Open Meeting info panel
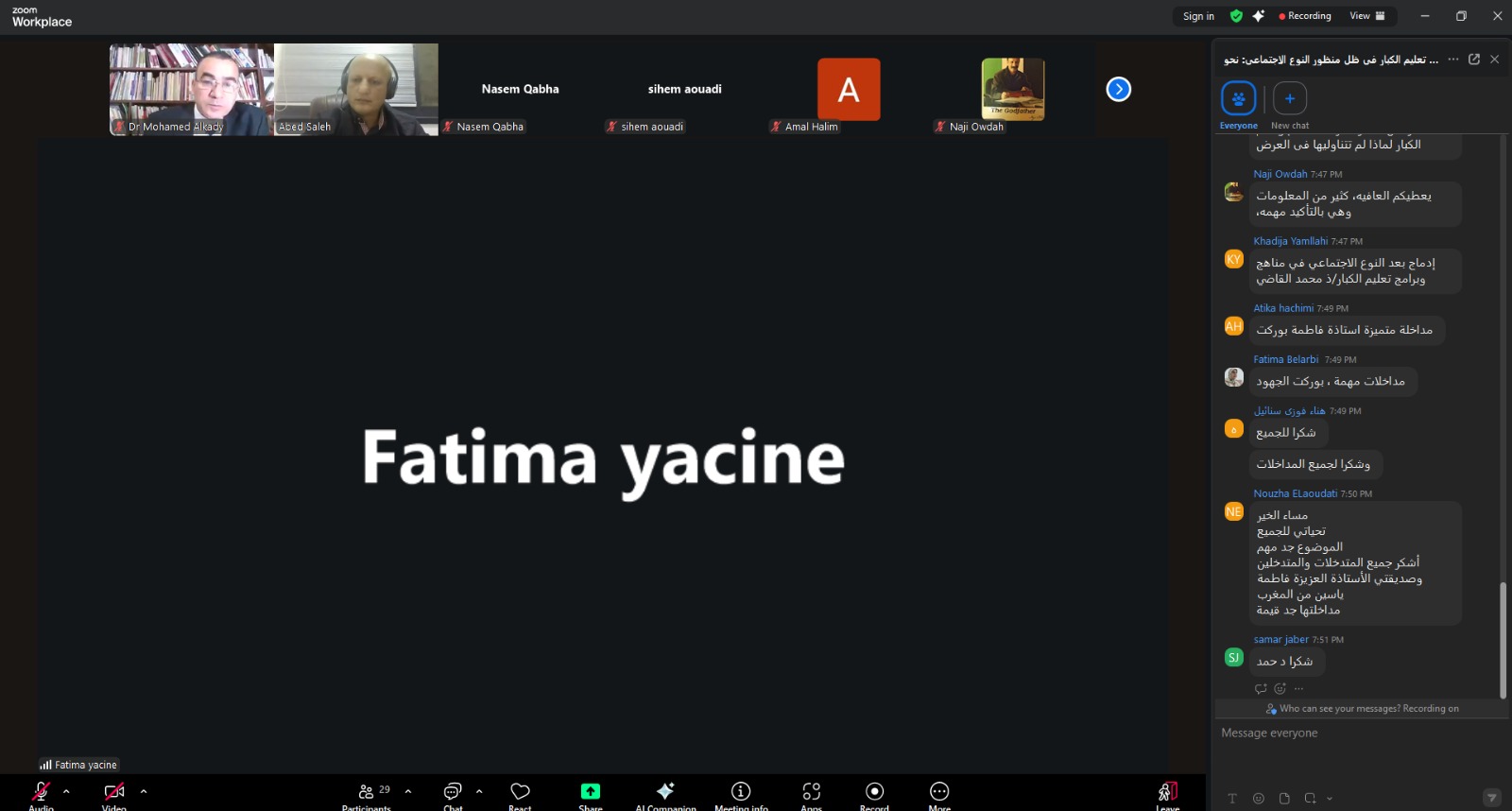The height and width of the screenshot is (811, 1512). coord(741,792)
